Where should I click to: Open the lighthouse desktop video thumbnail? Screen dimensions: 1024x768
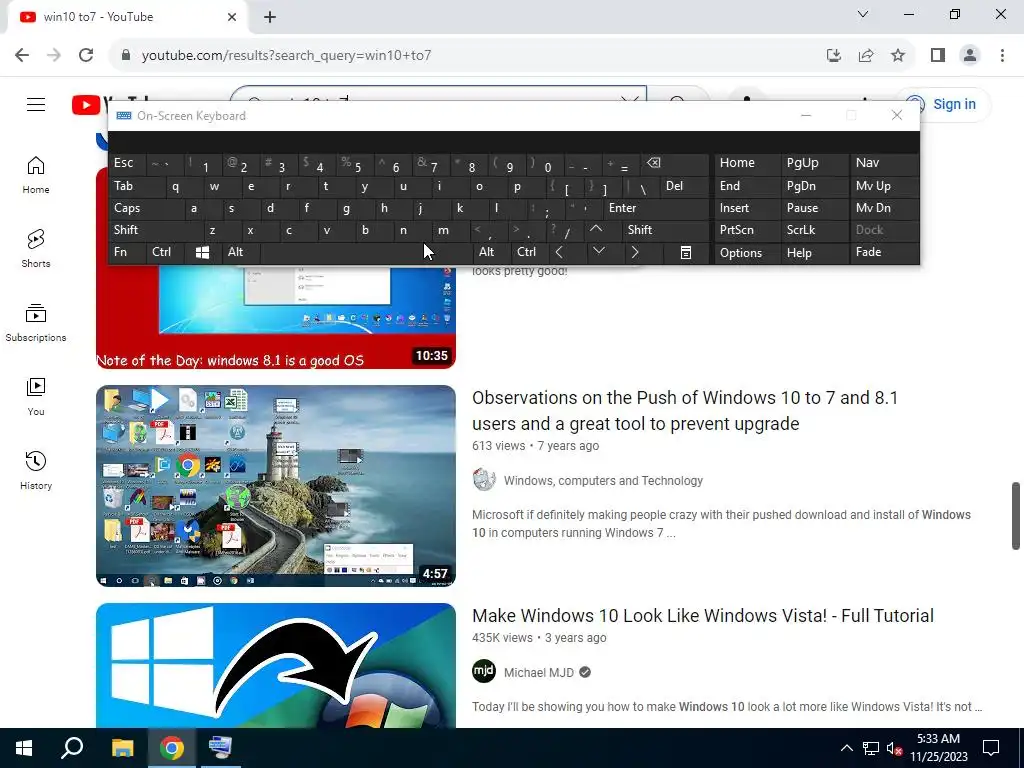(276, 486)
